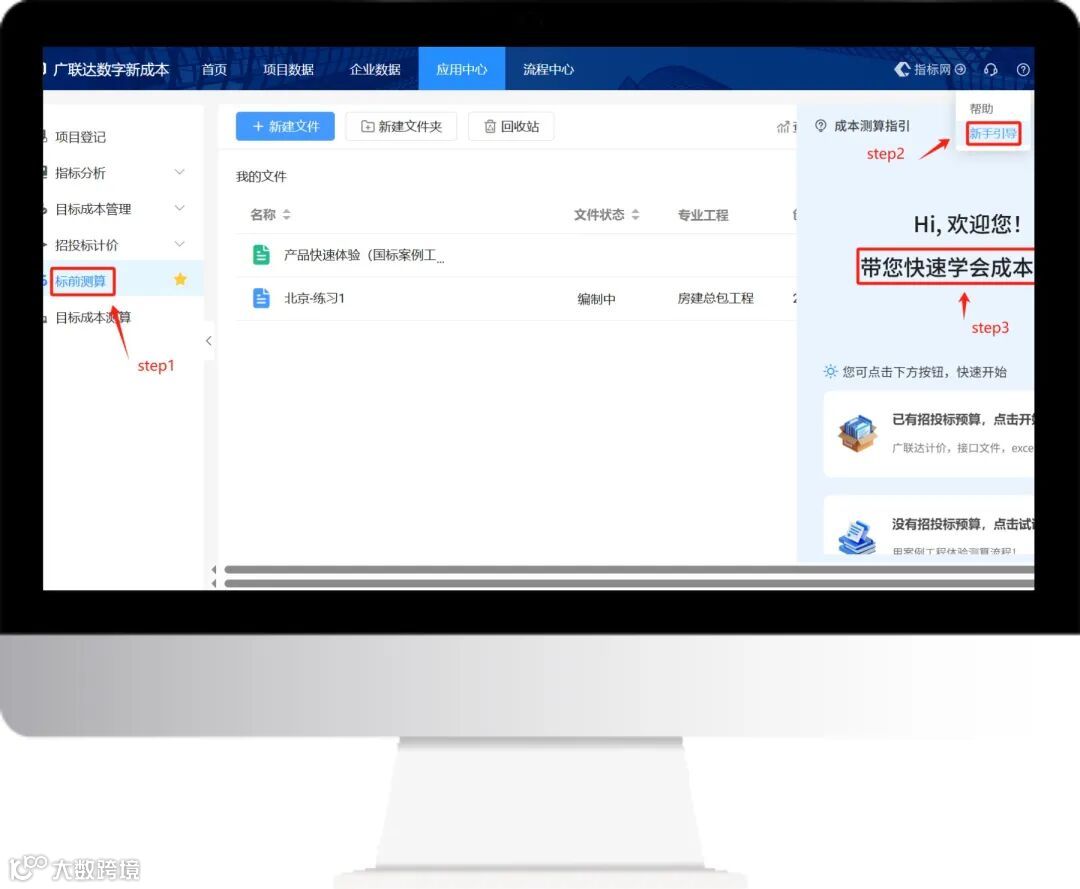Click 房建总包工程 cell
Image resolution: width=1080 pixels, height=889 pixels.
(x=716, y=298)
